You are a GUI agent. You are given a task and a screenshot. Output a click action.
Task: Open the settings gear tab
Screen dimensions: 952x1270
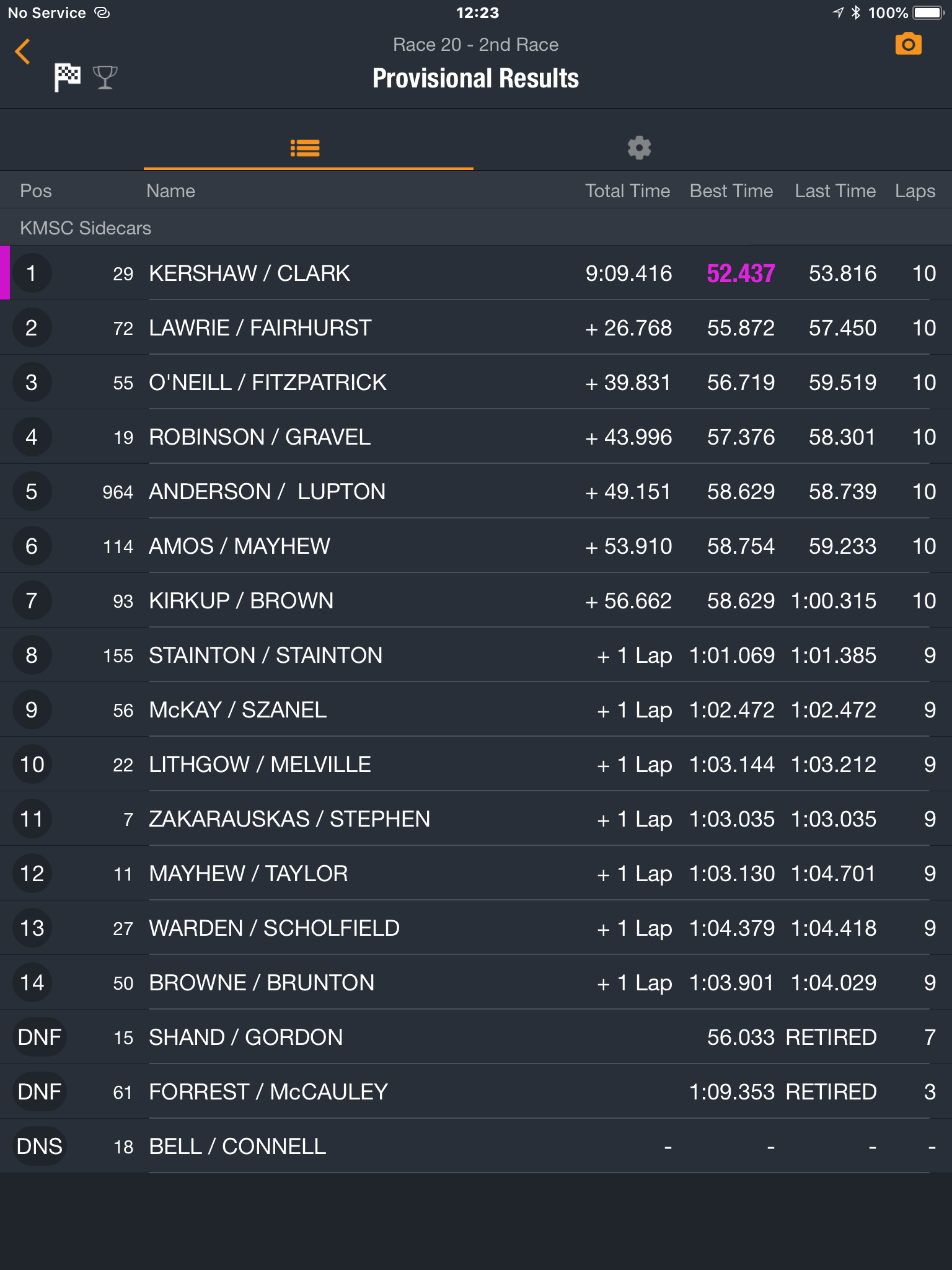tap(639, 148)
